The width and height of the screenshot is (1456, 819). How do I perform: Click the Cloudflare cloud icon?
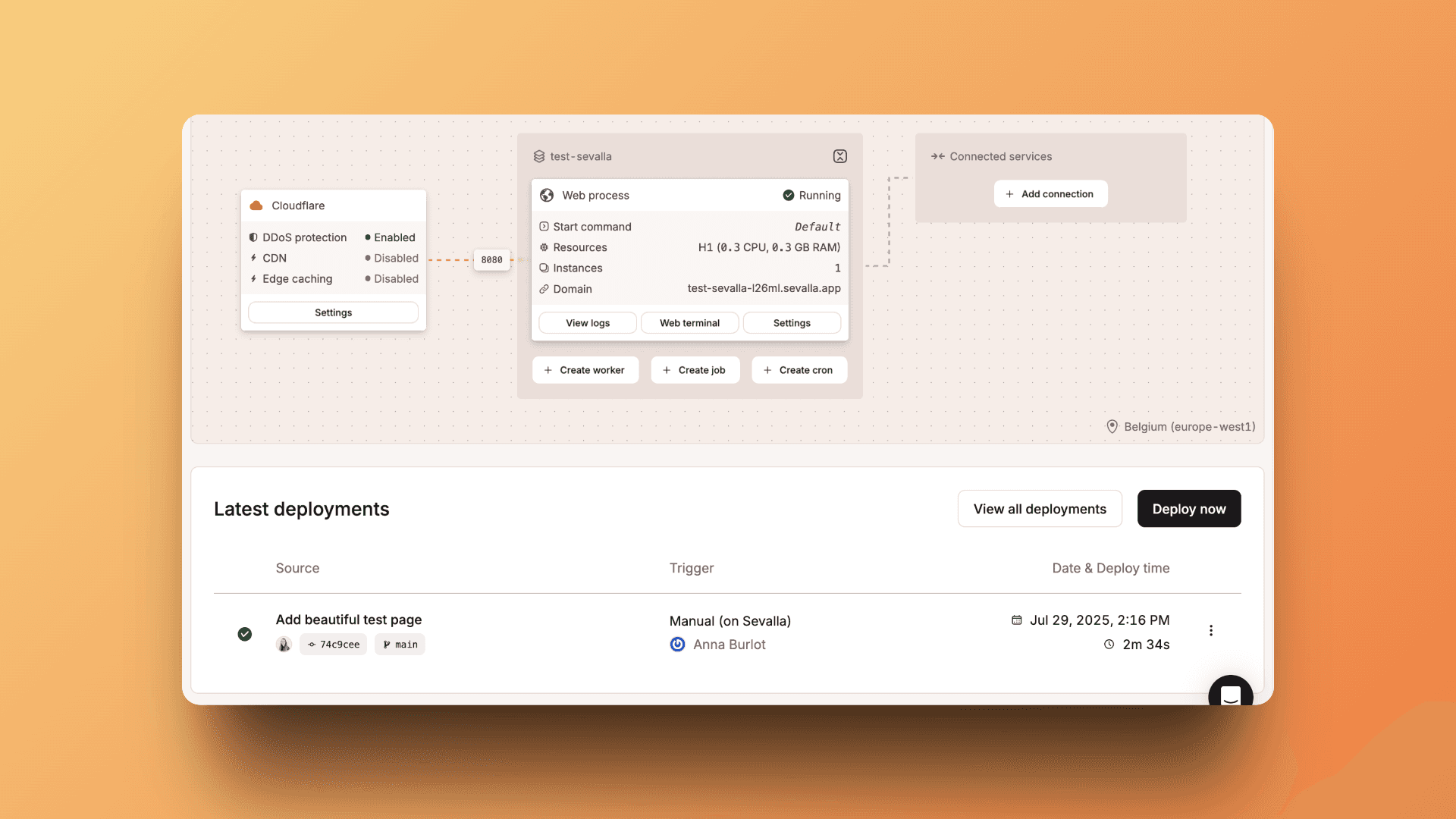(x=256, y=206)
